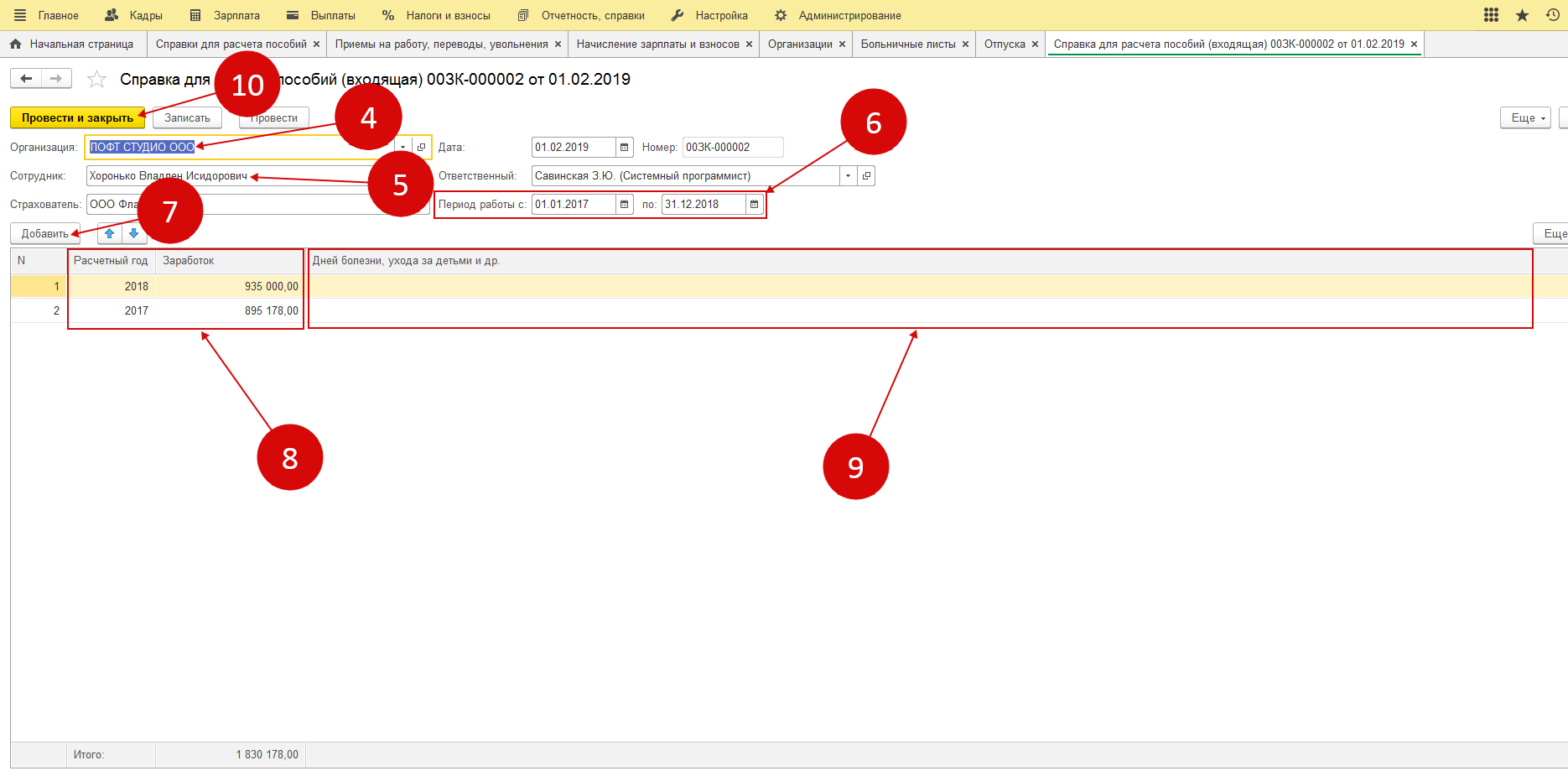Open calendar for Период работы с
This screenshot has width=1568, height=776.
point(624,205)
